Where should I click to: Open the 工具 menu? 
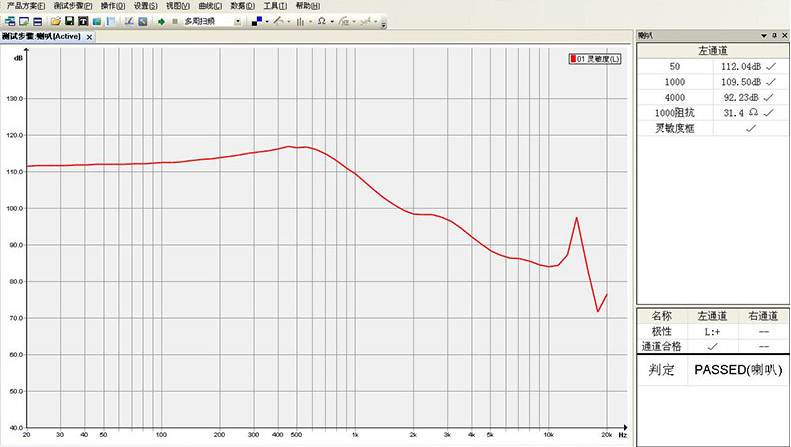[x=273, y=6]
